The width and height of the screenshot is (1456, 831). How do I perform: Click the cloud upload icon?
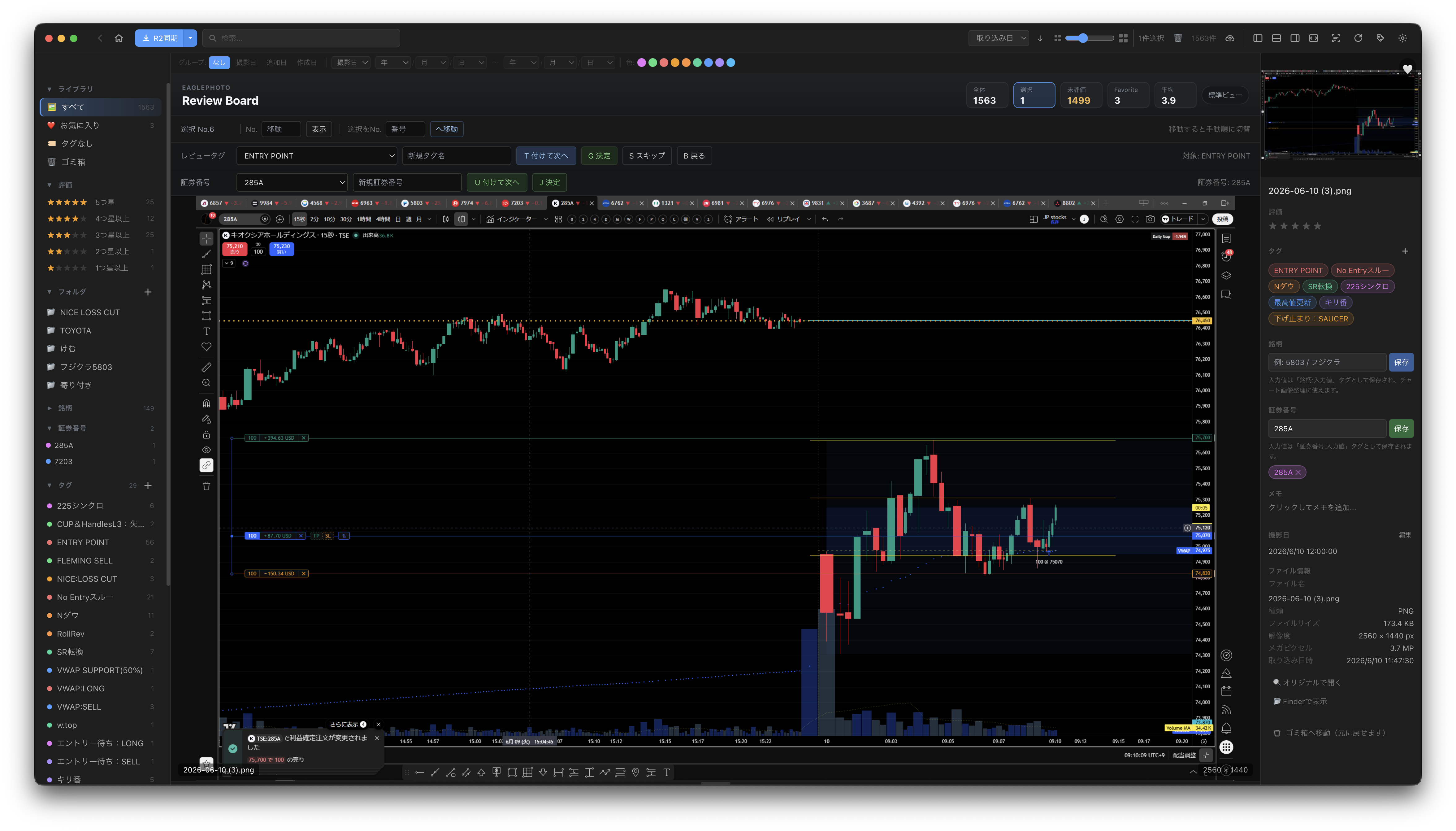1230,38
